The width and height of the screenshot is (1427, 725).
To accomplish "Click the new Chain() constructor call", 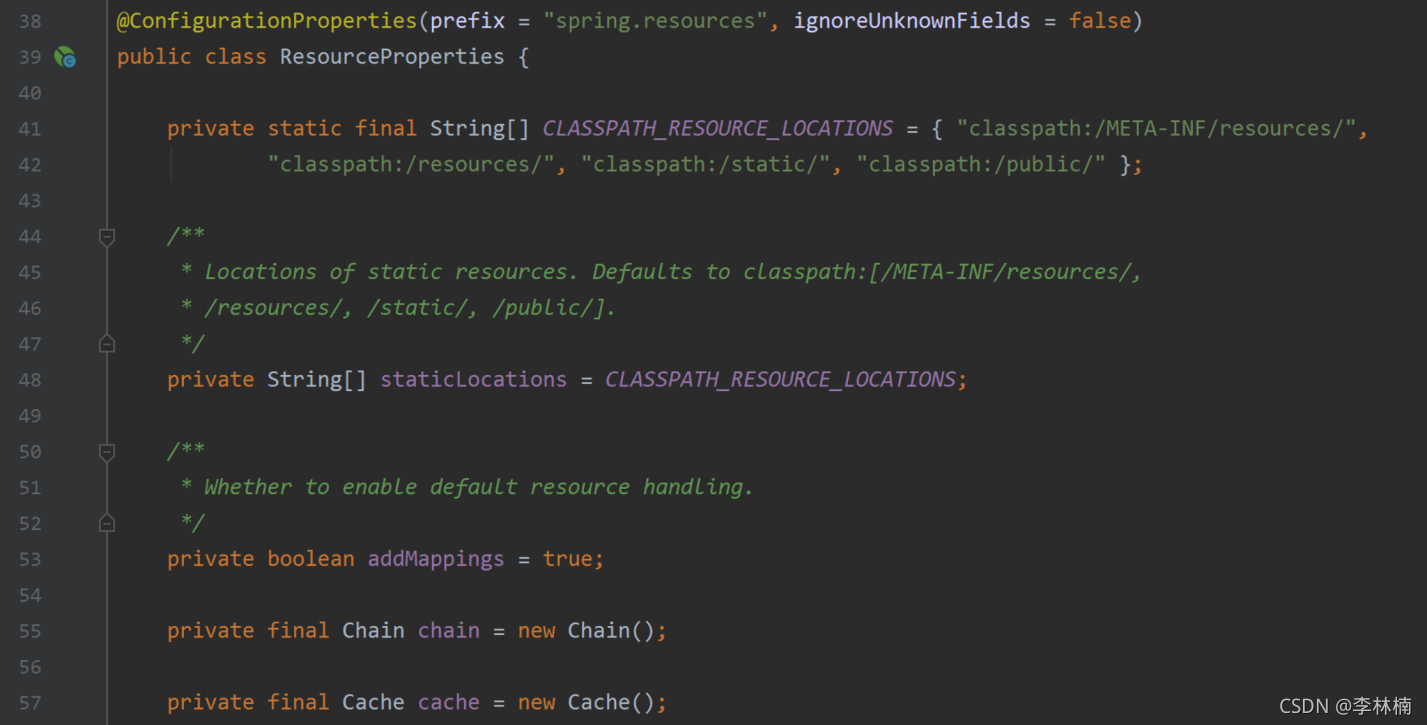I will tap(586, 631).
